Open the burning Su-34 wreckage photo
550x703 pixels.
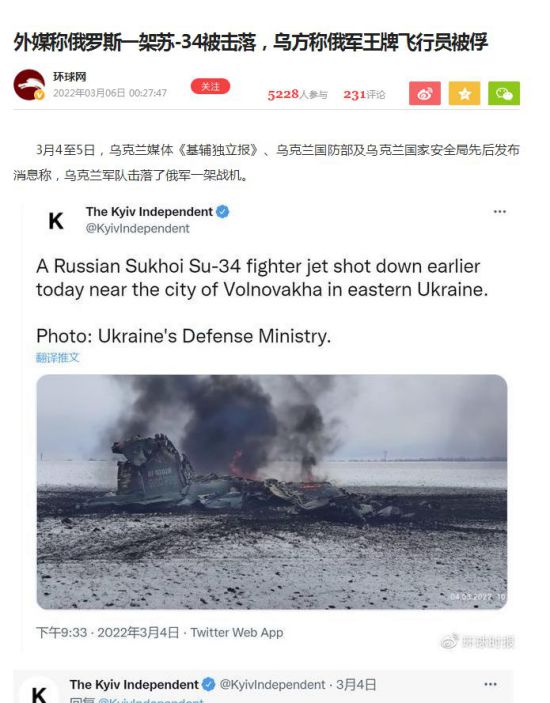click(272, 492)
